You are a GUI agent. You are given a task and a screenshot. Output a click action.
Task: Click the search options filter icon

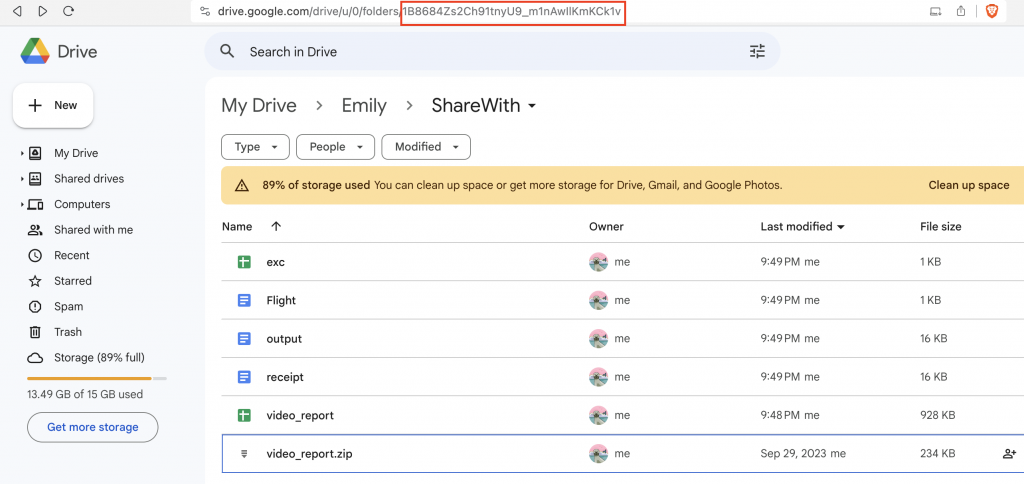pos(757,51)
